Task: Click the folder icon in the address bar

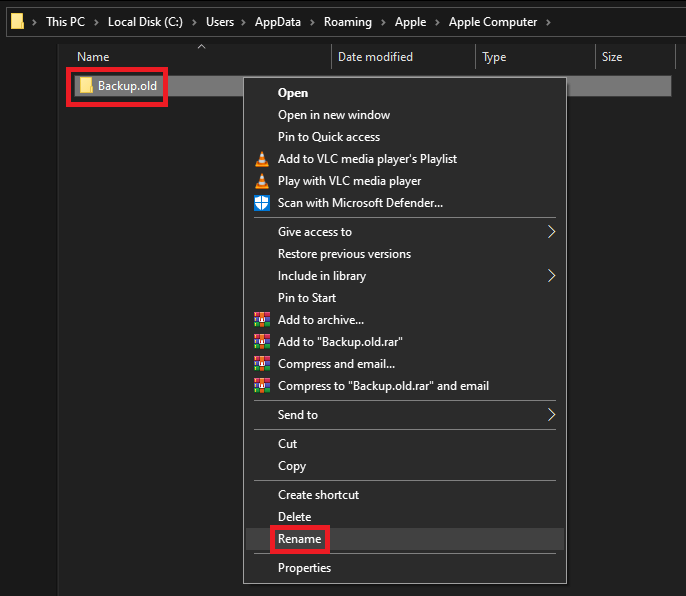Action: point(17,21)
